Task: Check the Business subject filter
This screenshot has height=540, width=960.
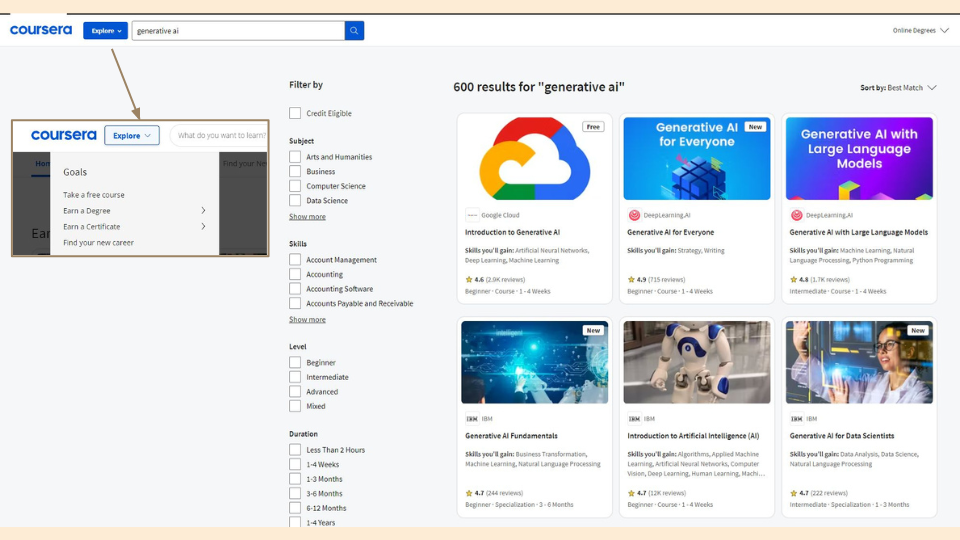Action: point(295,171)
